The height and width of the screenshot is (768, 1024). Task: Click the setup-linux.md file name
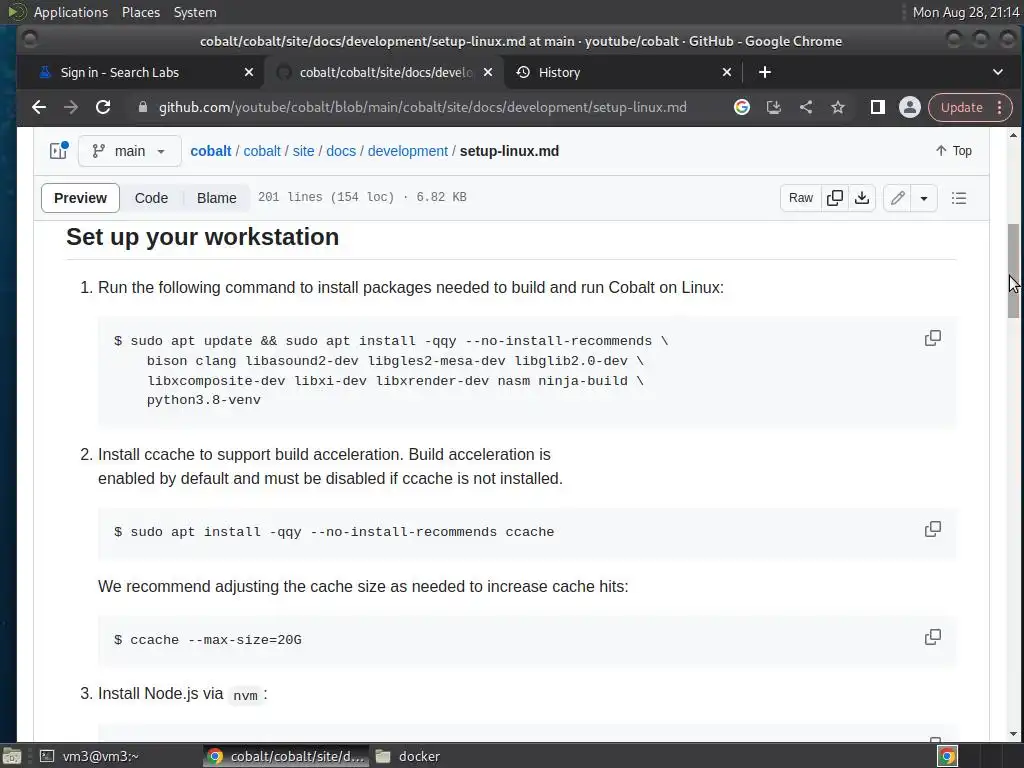pos(509,151)
